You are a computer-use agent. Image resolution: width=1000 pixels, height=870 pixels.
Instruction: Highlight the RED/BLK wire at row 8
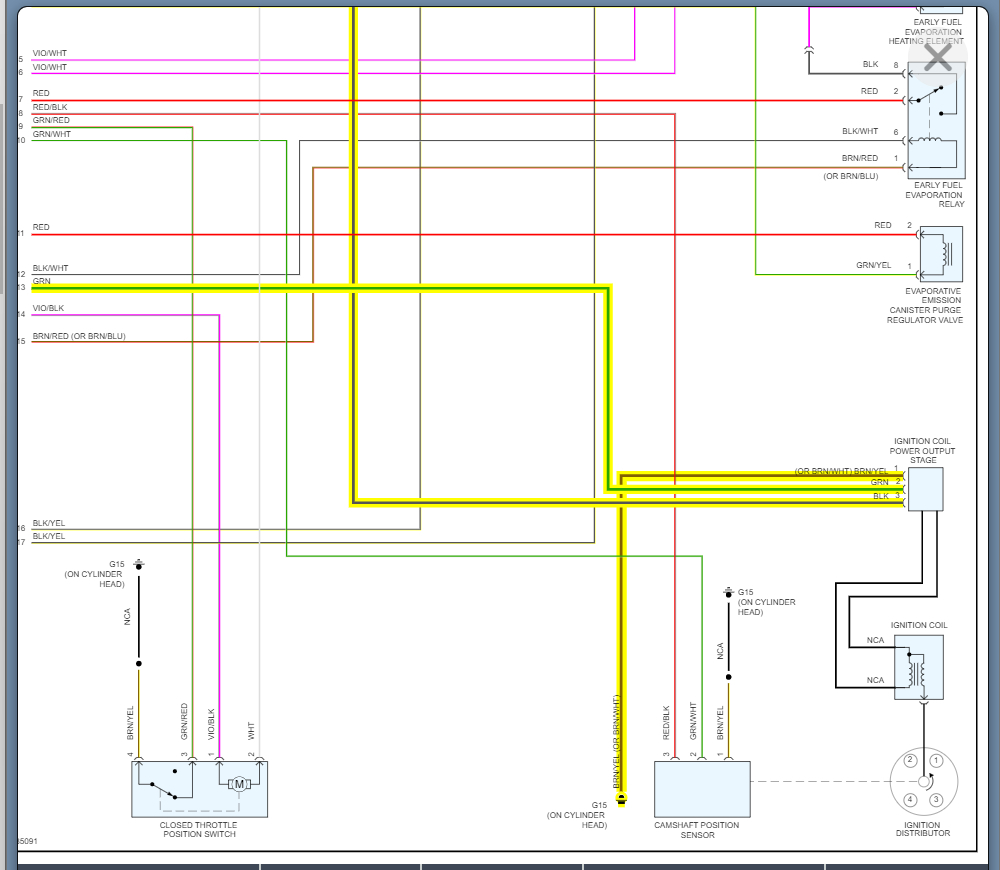pyautogui.click(x=352, y=114)
